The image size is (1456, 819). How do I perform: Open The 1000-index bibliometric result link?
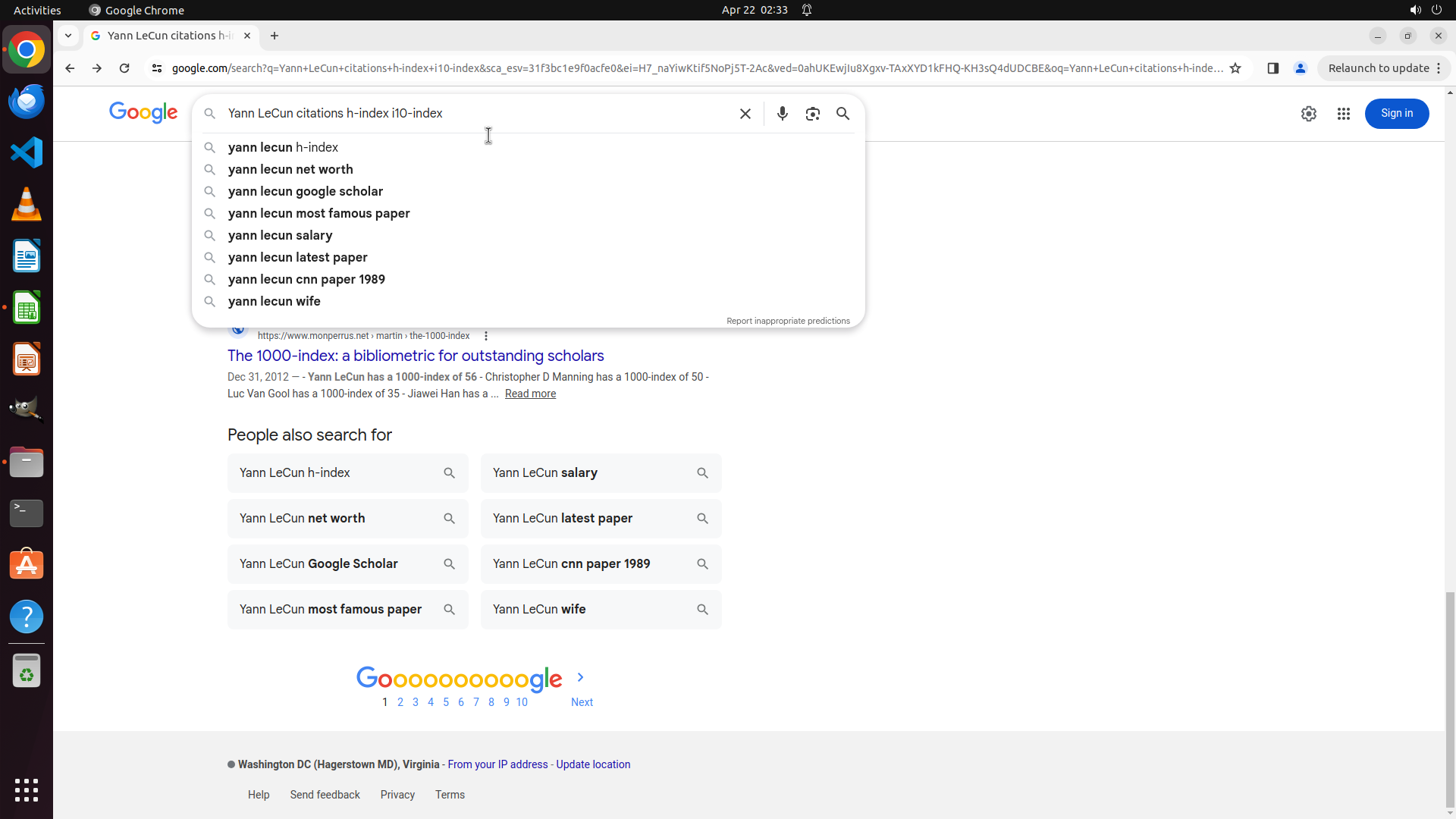[x=416, y=356]
